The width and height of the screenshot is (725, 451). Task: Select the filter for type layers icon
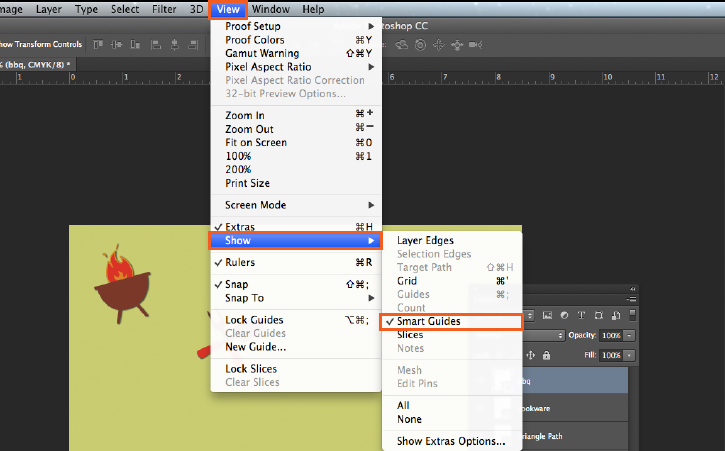pyautogui.click(x=581, y=315)
